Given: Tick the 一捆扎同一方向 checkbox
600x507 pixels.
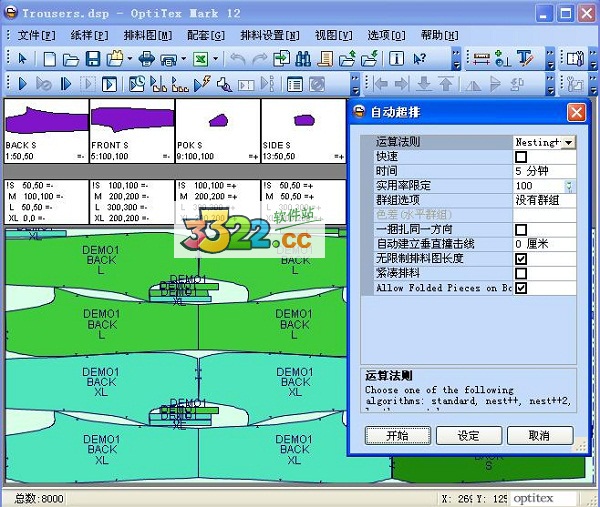Looking at the screenshot, I should click(521, 230).
